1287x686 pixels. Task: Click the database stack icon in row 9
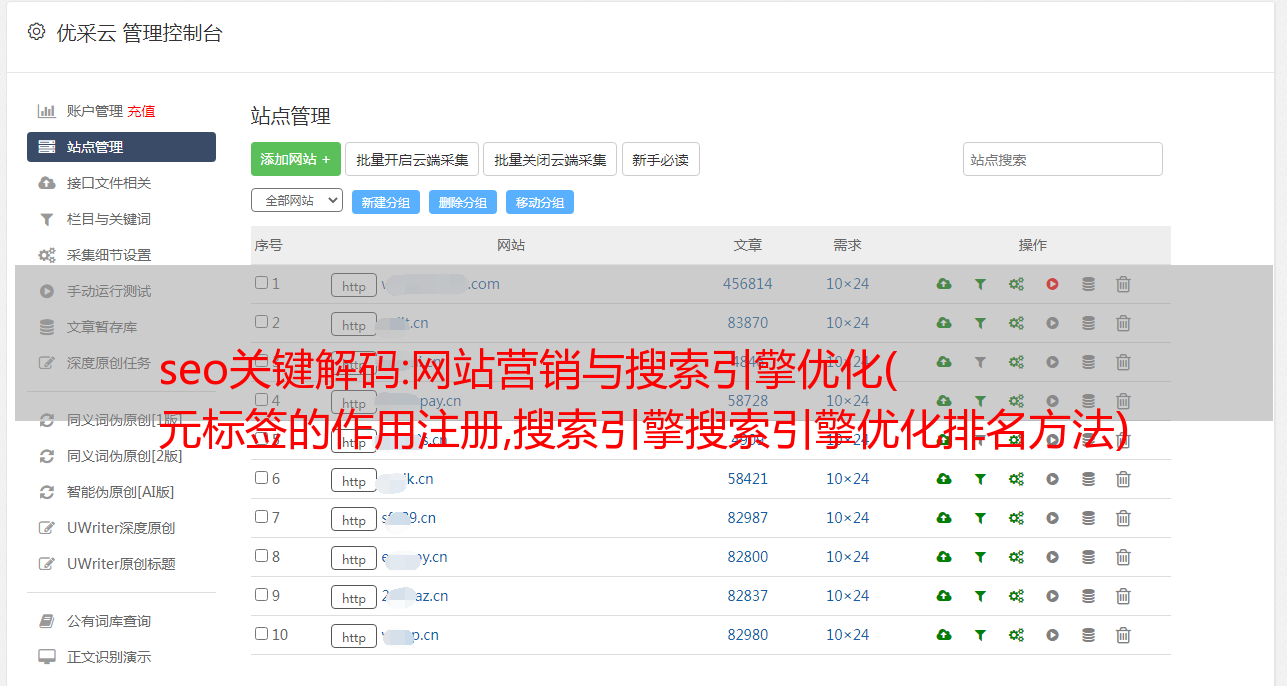click(1088, 596)
